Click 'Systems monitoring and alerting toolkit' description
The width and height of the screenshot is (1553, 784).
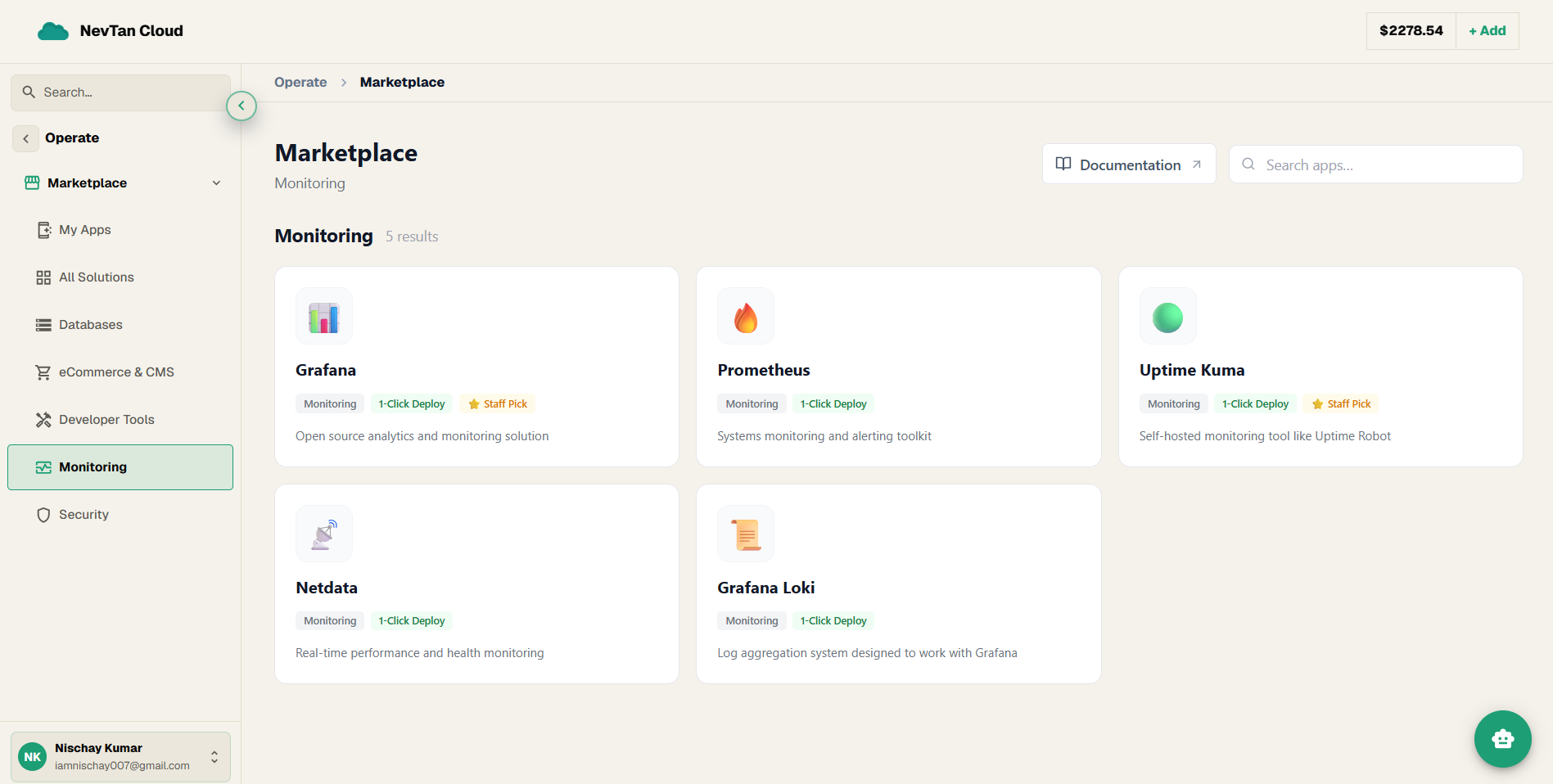click(824, 436)
